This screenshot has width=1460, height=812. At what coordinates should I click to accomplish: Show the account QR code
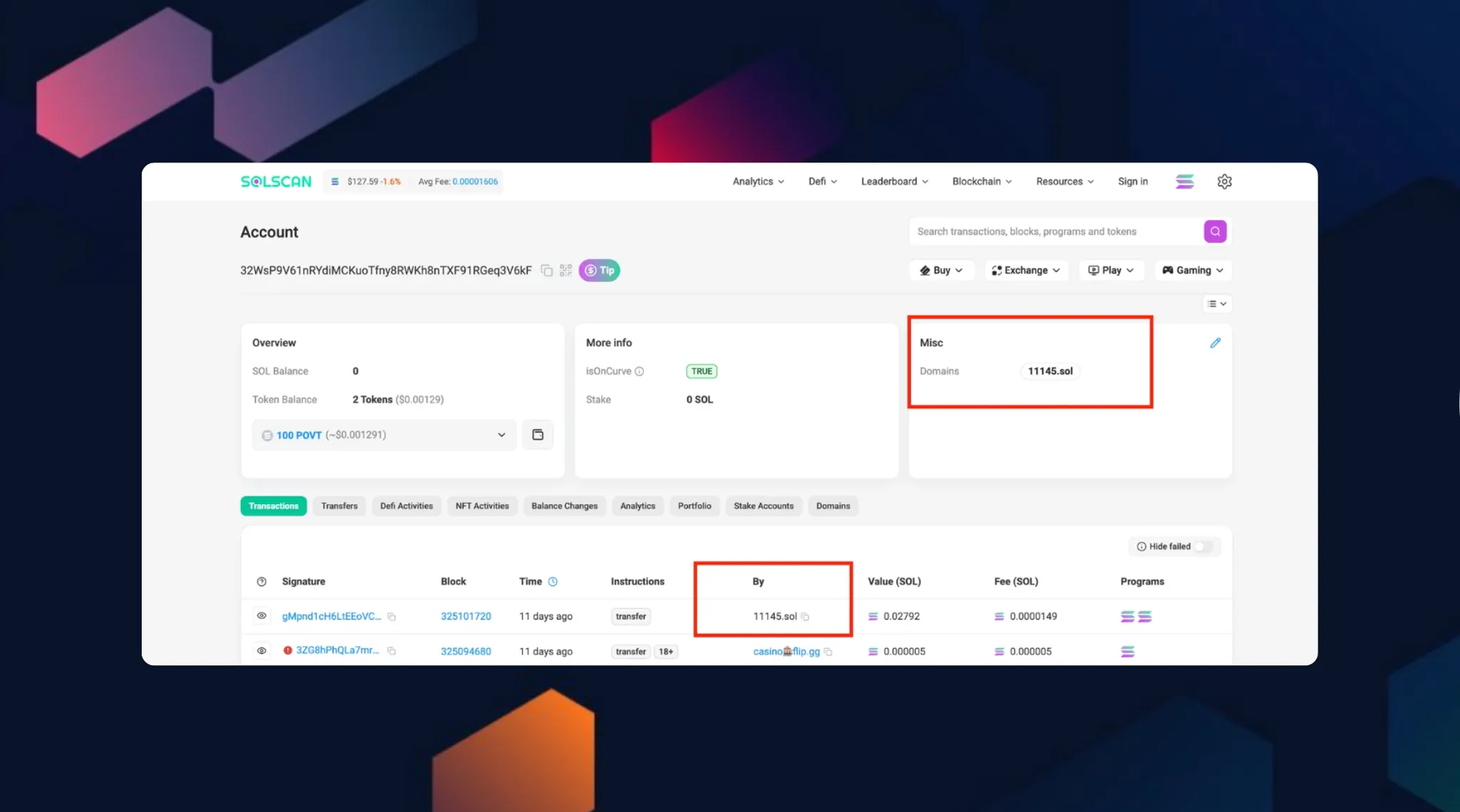[565, 270]
